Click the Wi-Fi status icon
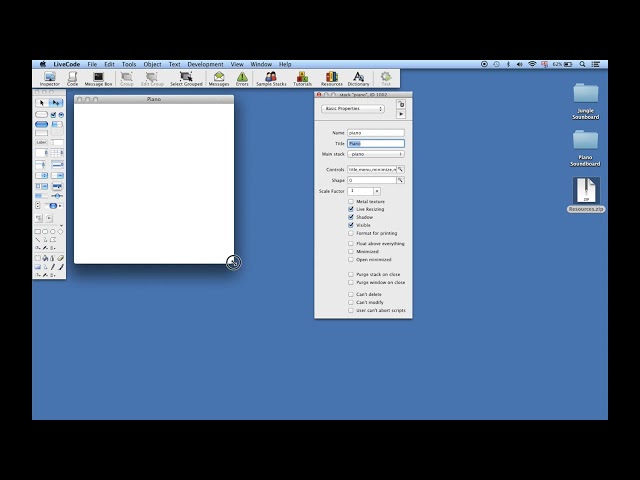Viewport: 640px width, 480px height. (x=532, y=64)
